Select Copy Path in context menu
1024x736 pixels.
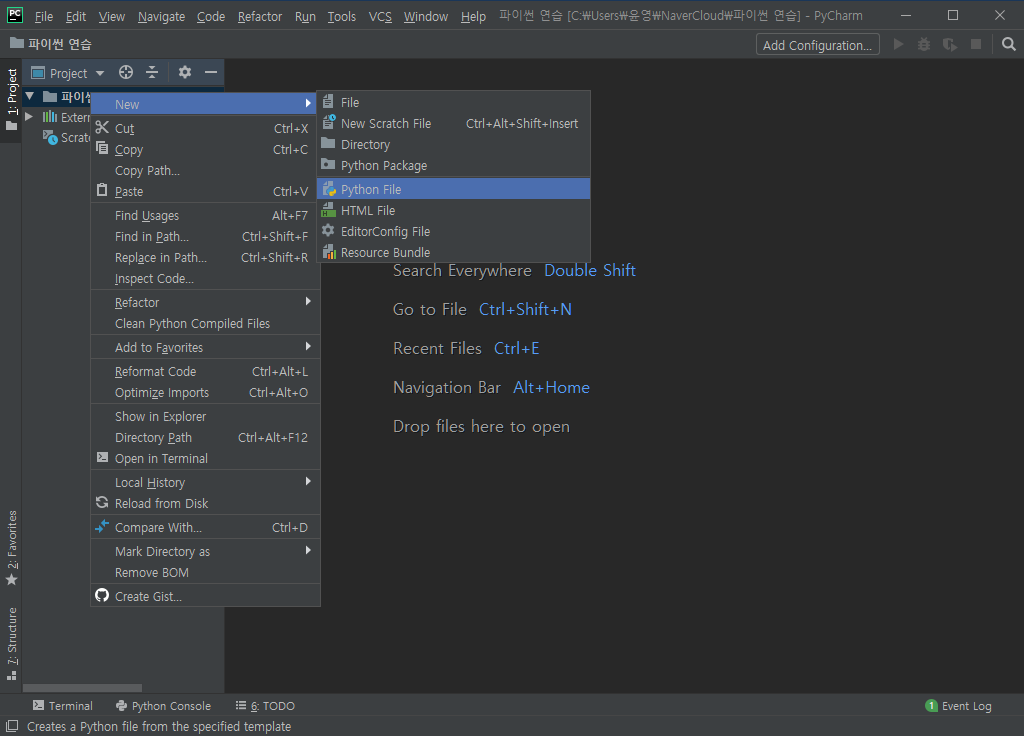pyautogui.click(x=205, y=170)
